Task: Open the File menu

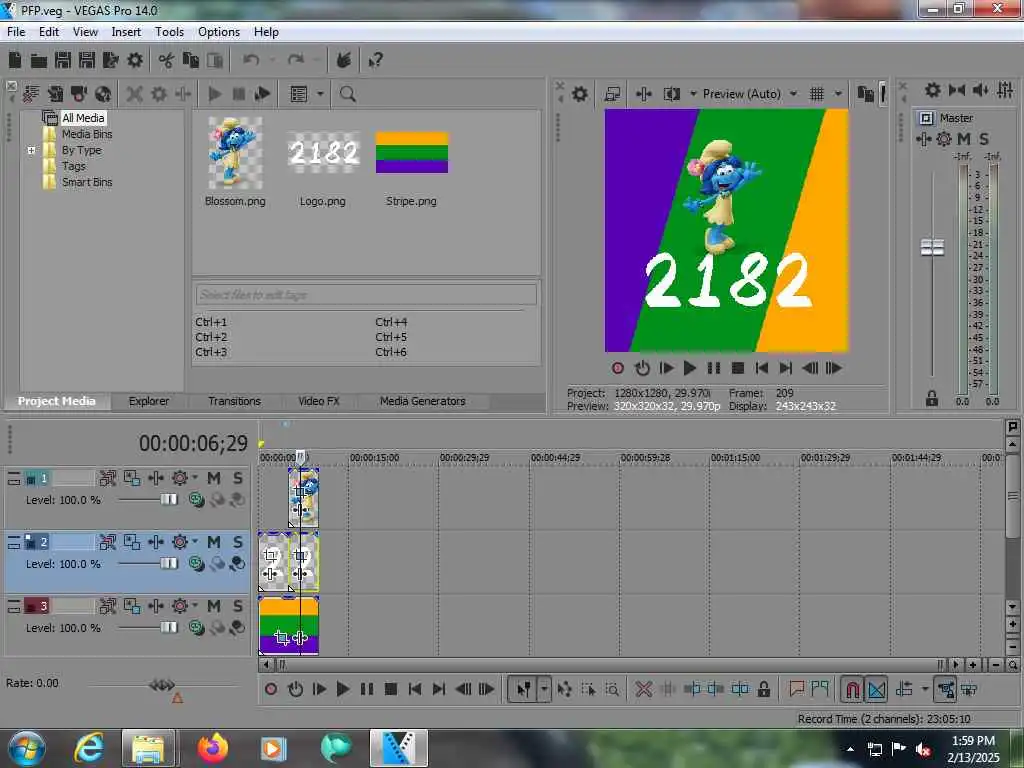Action: point(16,32)
